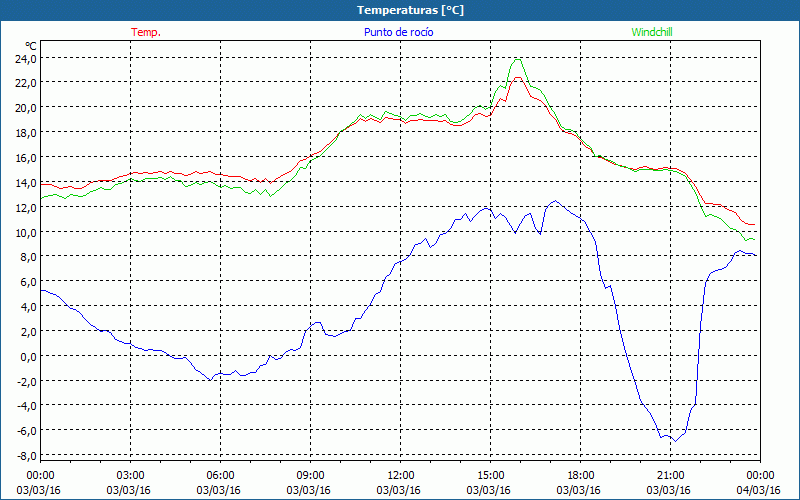800x500 pixels.
Task: Click the '03/03/16' date under 12:00
Action: coord(398,490)
